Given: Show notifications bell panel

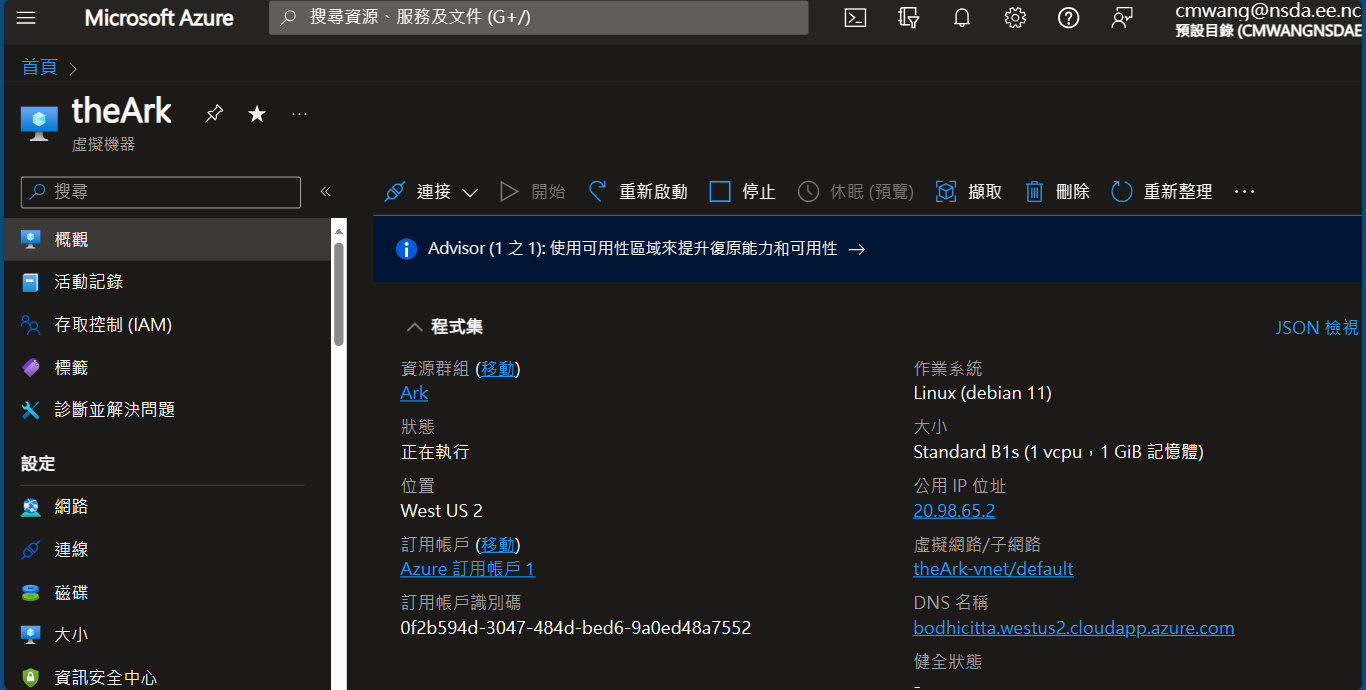Looking at the screenshot, I should point(962,18).
